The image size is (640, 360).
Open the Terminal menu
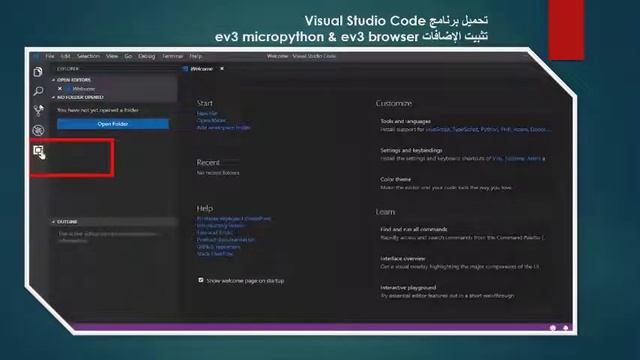tap(173, 56)
